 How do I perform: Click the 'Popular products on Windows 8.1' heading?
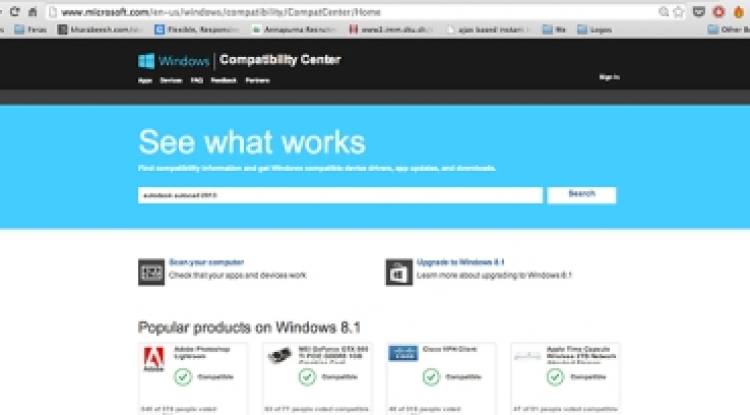249,328
